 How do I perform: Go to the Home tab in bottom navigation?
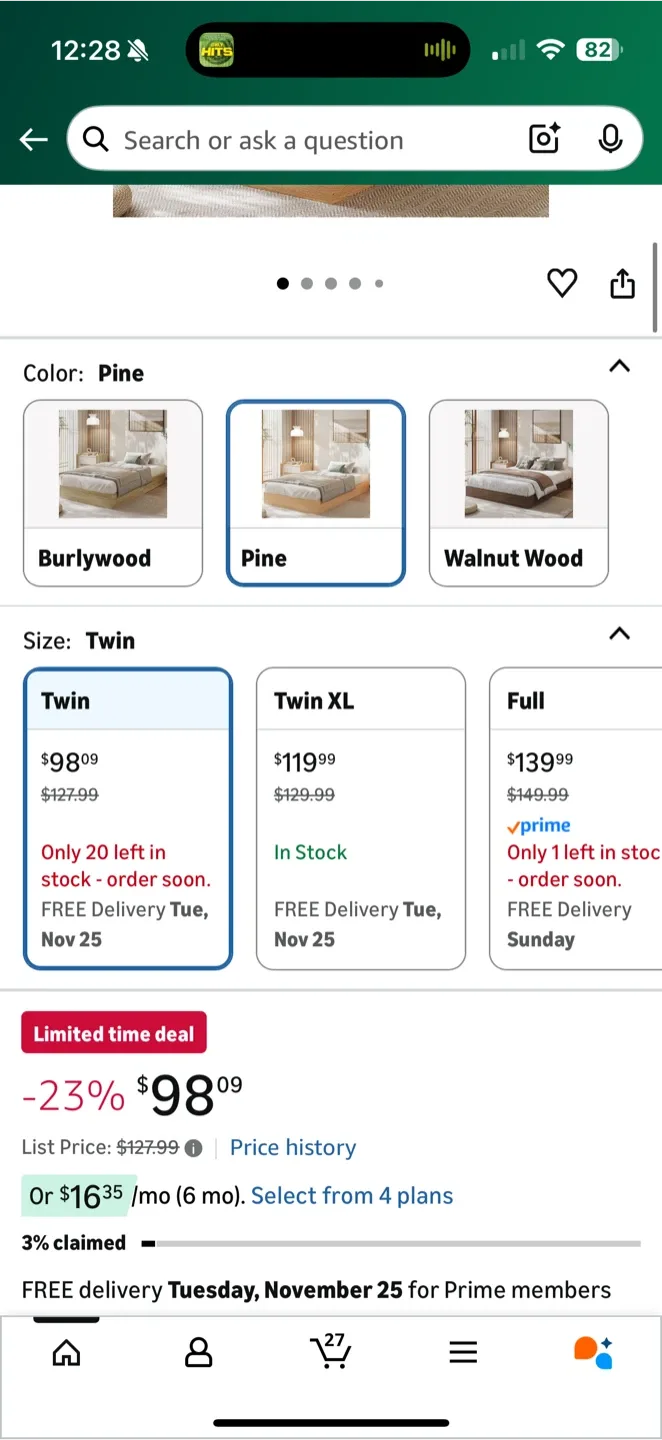(x=66, y=1352)
